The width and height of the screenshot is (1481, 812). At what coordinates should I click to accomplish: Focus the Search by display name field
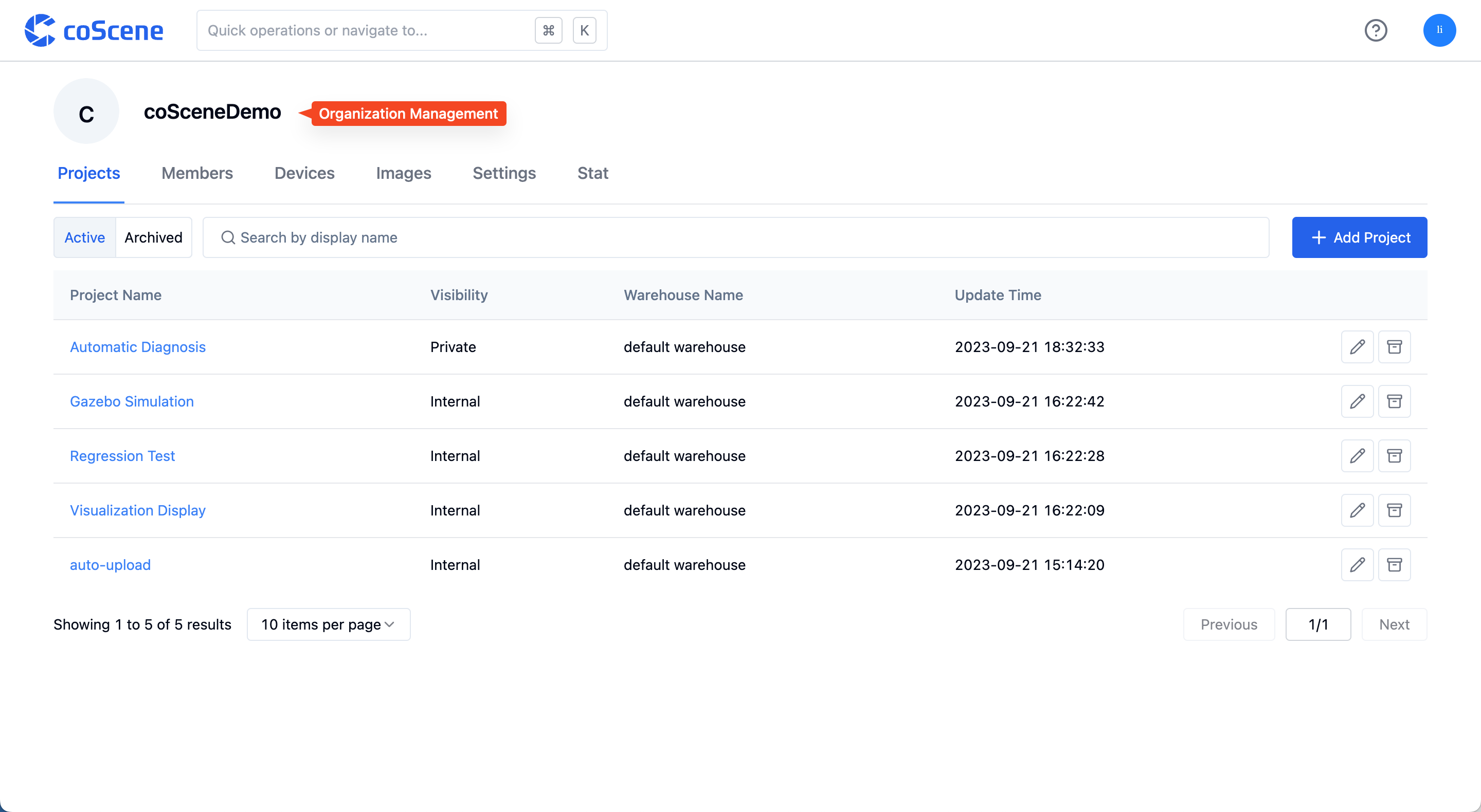pos(736,237)
